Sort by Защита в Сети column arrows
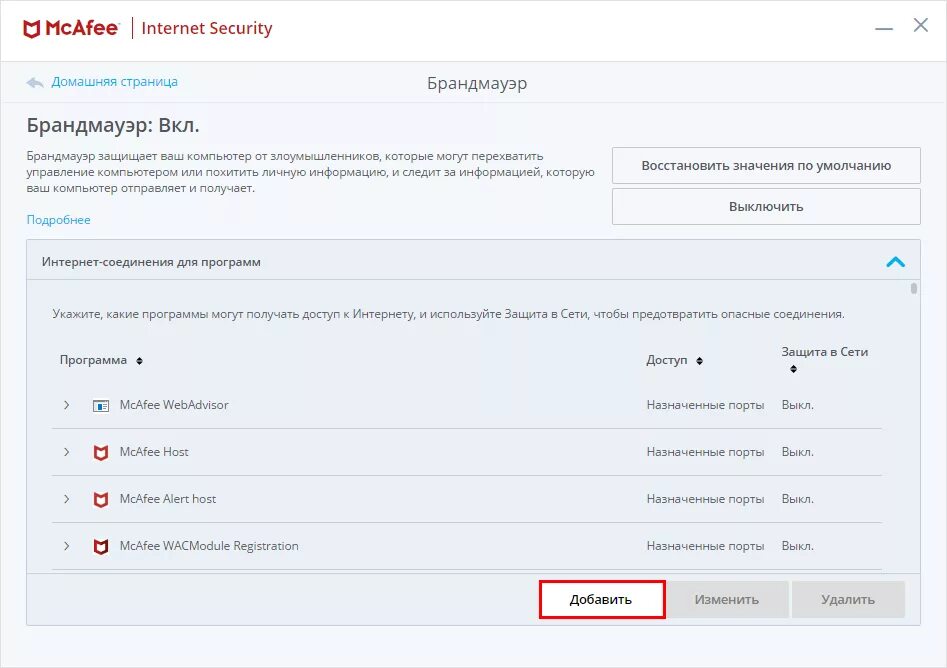The image size is (947, 668). [794, 368]
